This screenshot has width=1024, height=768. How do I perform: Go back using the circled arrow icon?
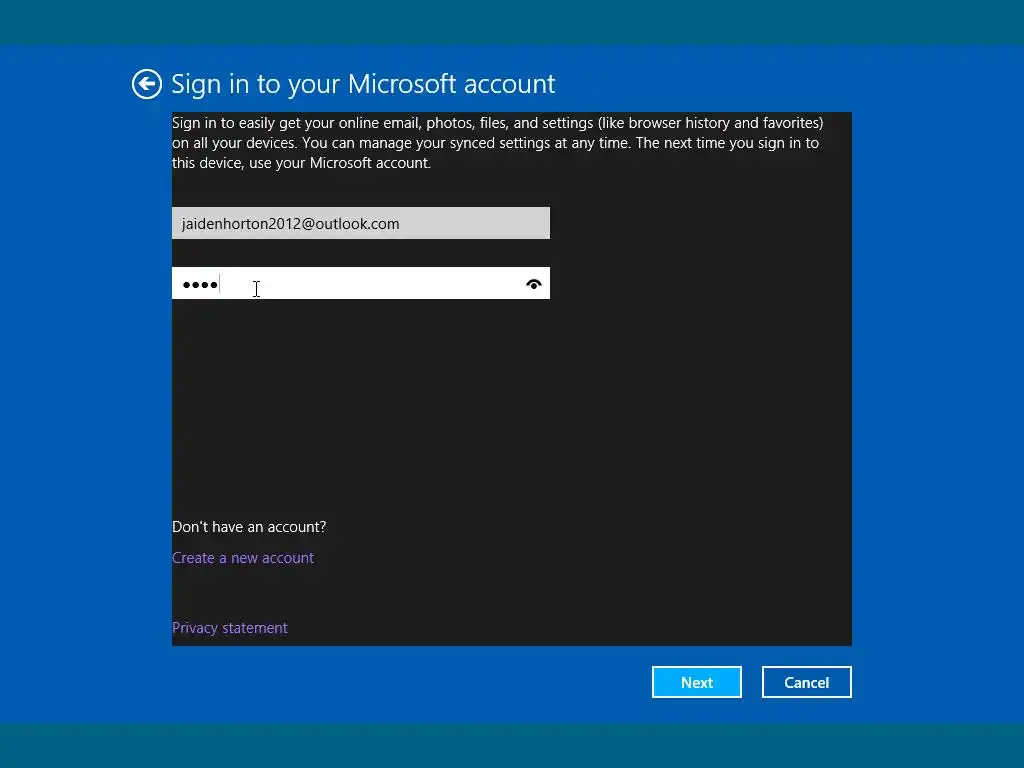[146, 84]
